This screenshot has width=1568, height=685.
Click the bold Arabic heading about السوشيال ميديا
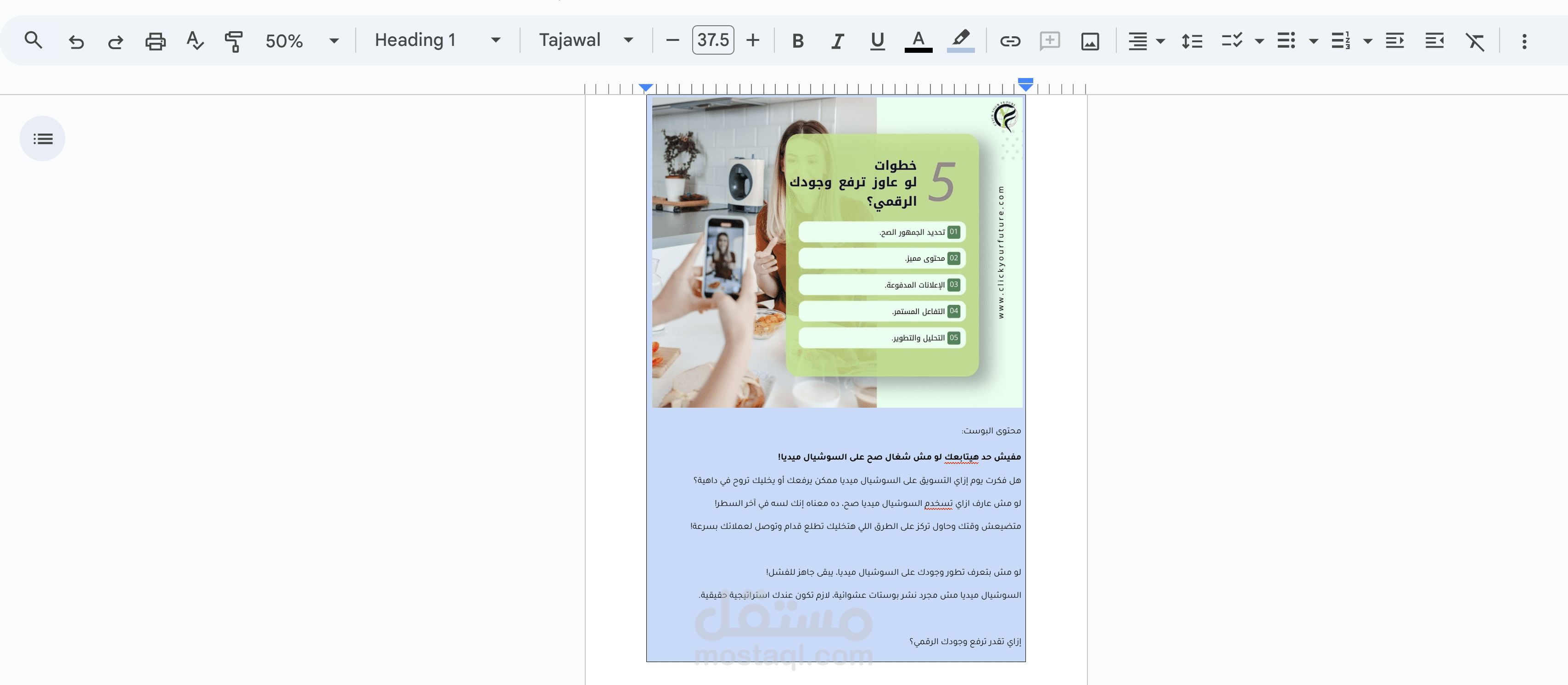pos(899,457)
